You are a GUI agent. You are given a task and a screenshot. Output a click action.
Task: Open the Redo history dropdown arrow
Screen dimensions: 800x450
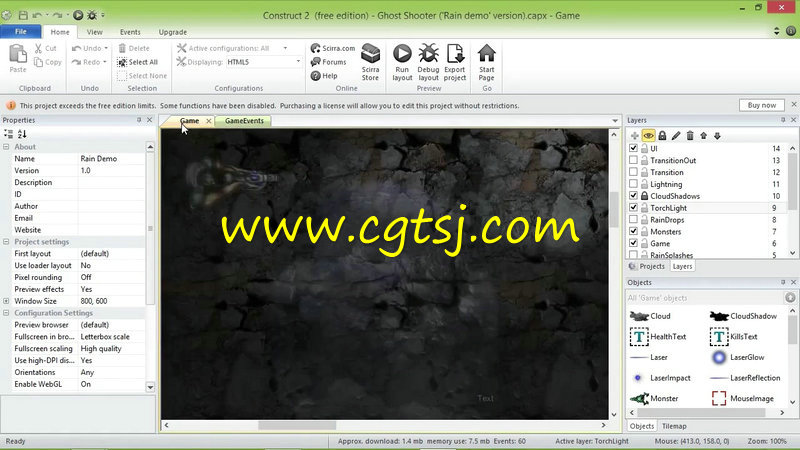[x=105, y=62]
